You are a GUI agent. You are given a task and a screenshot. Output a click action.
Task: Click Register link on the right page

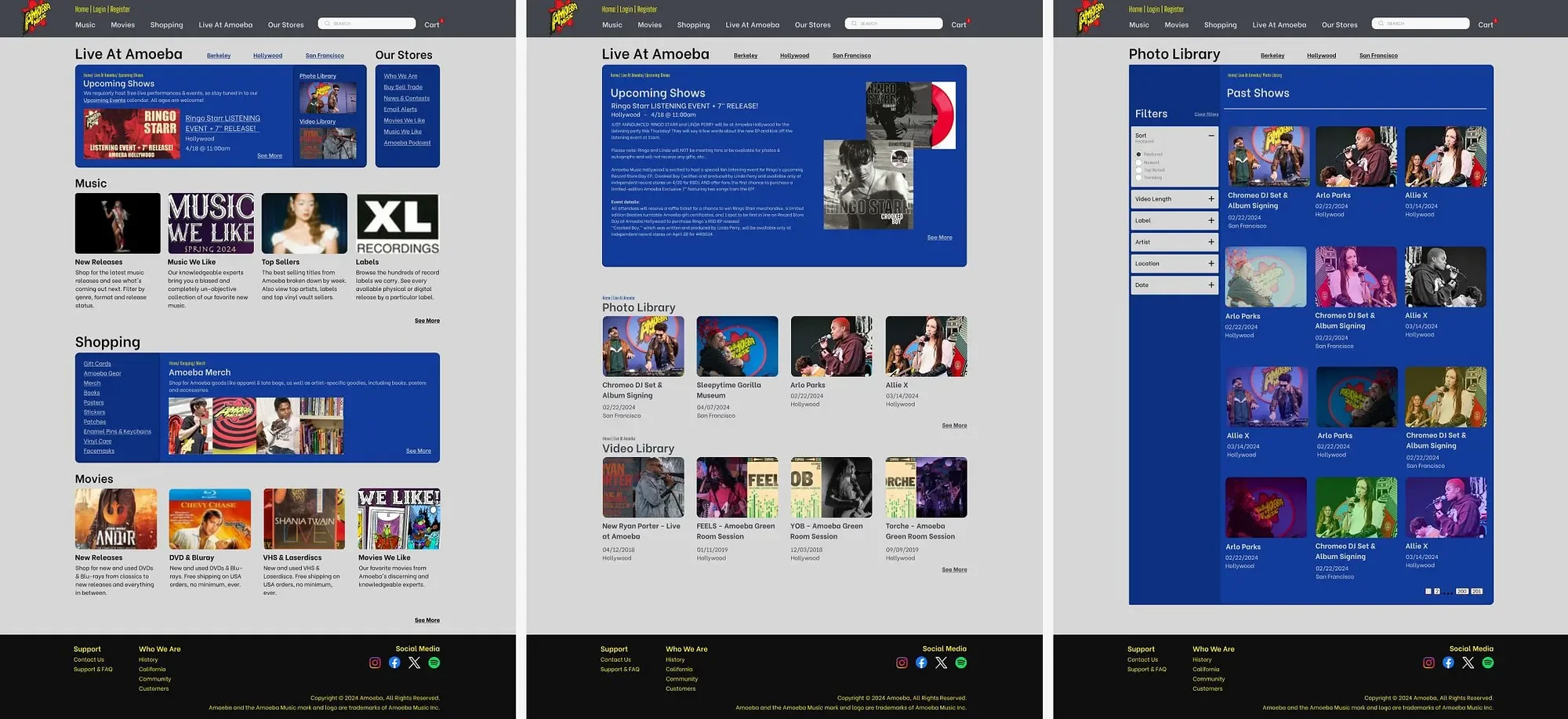pos(1174,9)
